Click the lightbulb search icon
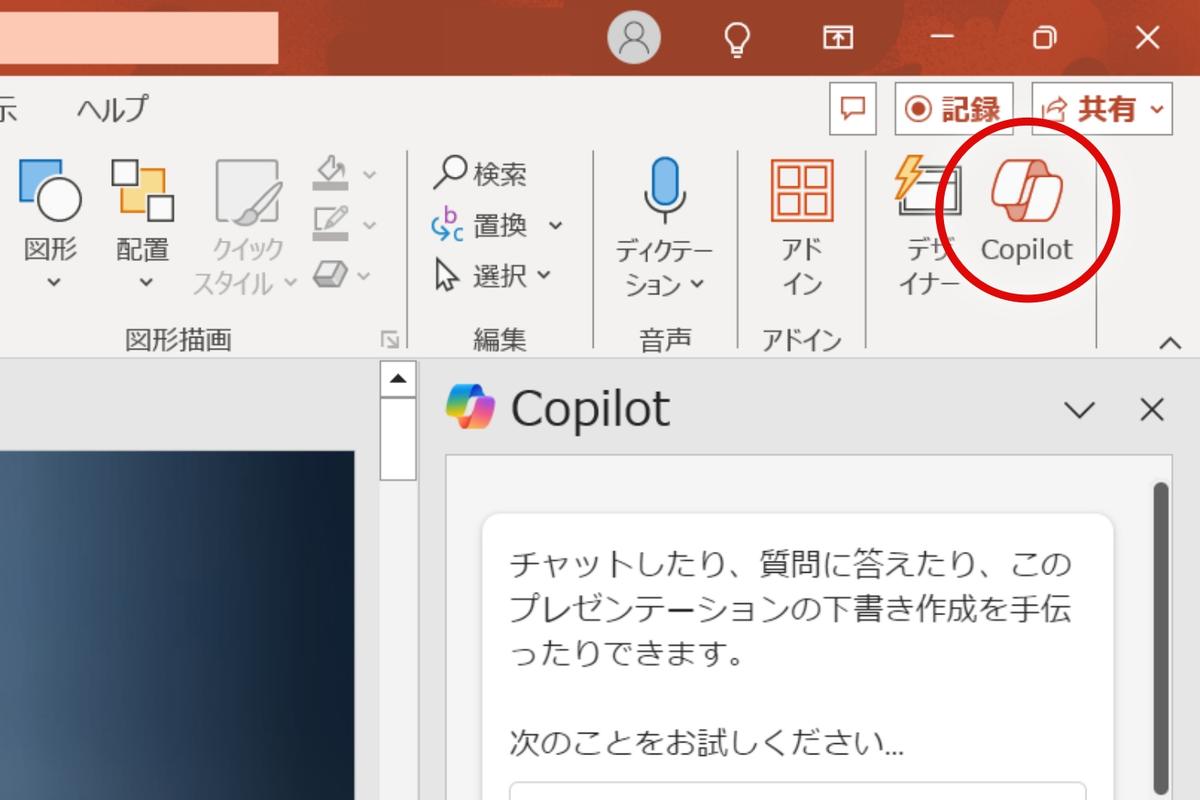The width and height of the screenshot is (1200, 800). pyautogui.click(x=737, y=38)
